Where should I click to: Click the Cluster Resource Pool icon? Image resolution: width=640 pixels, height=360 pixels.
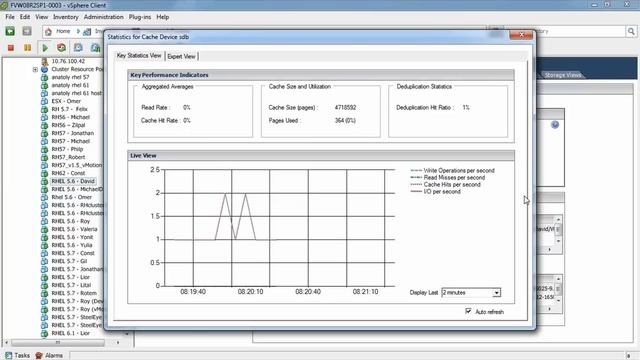(x=44, y=69)
